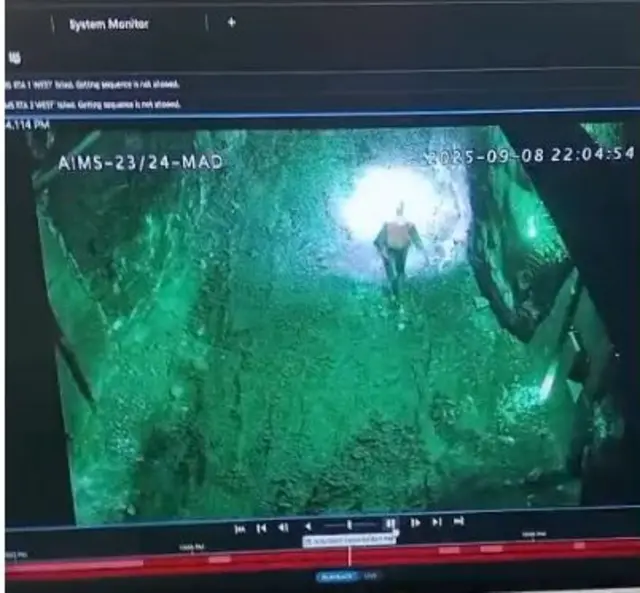The height and width of the screenshot is (593, 640).
Task: Pause the video playback
Action: 390,523
